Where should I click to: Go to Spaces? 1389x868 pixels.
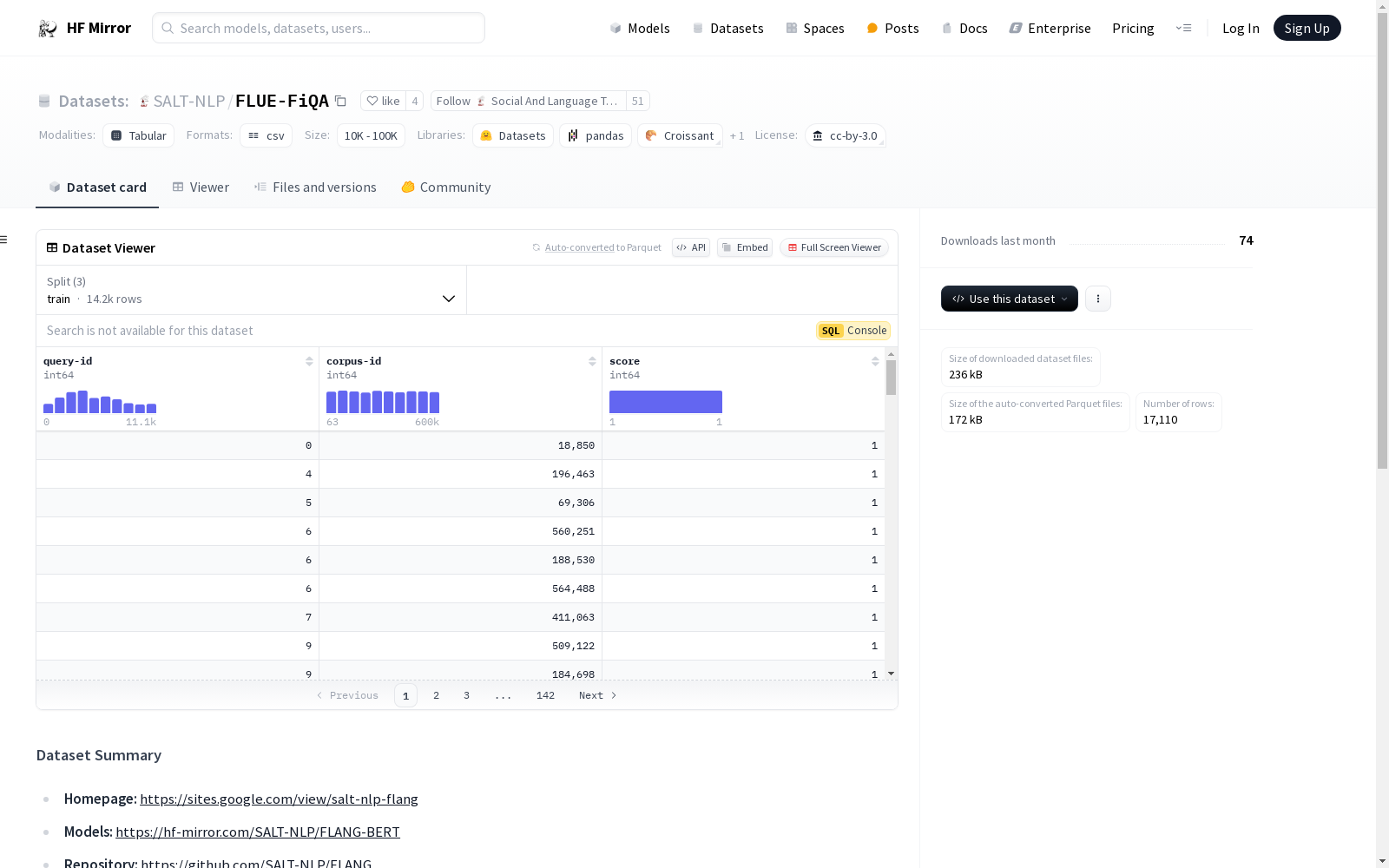814,28
